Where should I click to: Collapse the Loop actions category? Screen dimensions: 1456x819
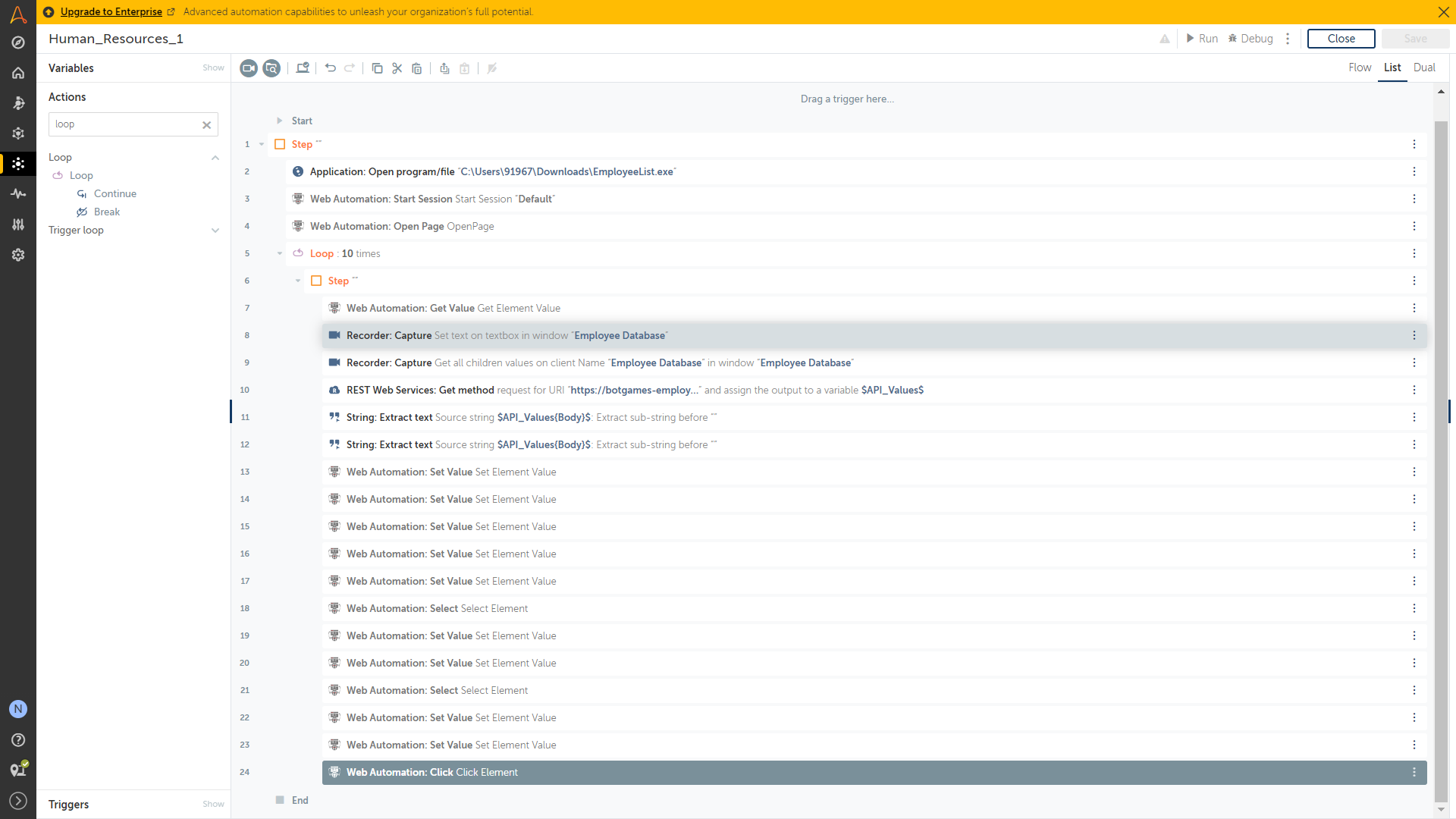(x=215, y=158)
